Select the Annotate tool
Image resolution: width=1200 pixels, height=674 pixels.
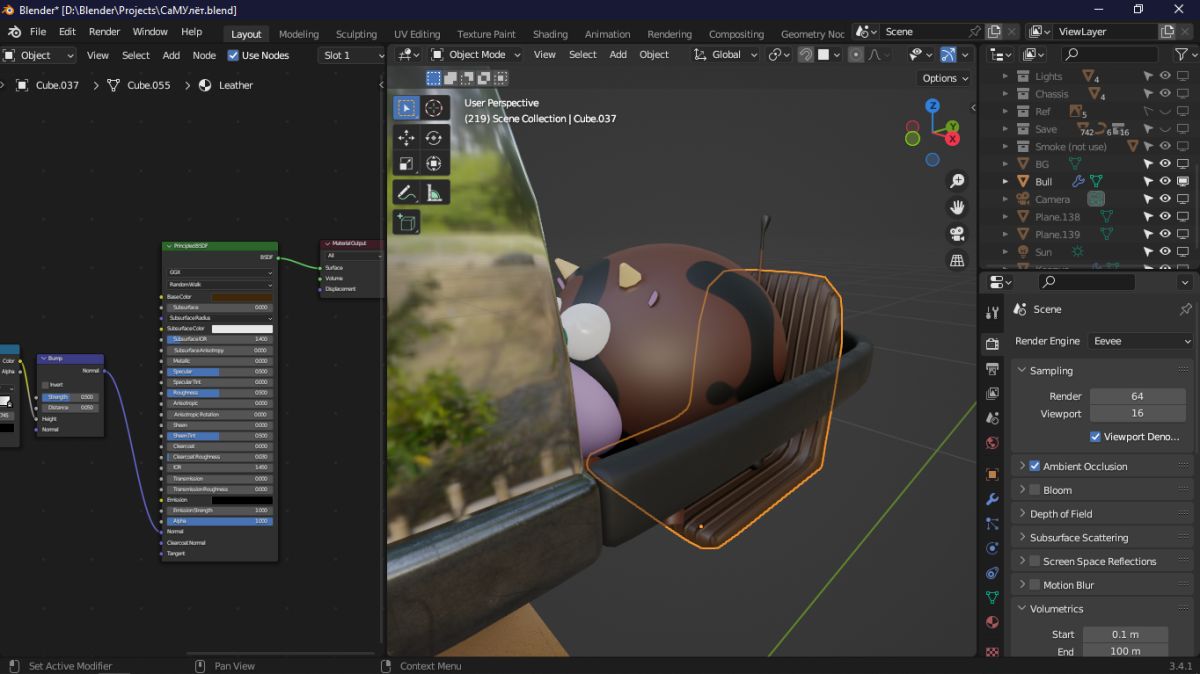pyautogui.click(x=407, y=193)
